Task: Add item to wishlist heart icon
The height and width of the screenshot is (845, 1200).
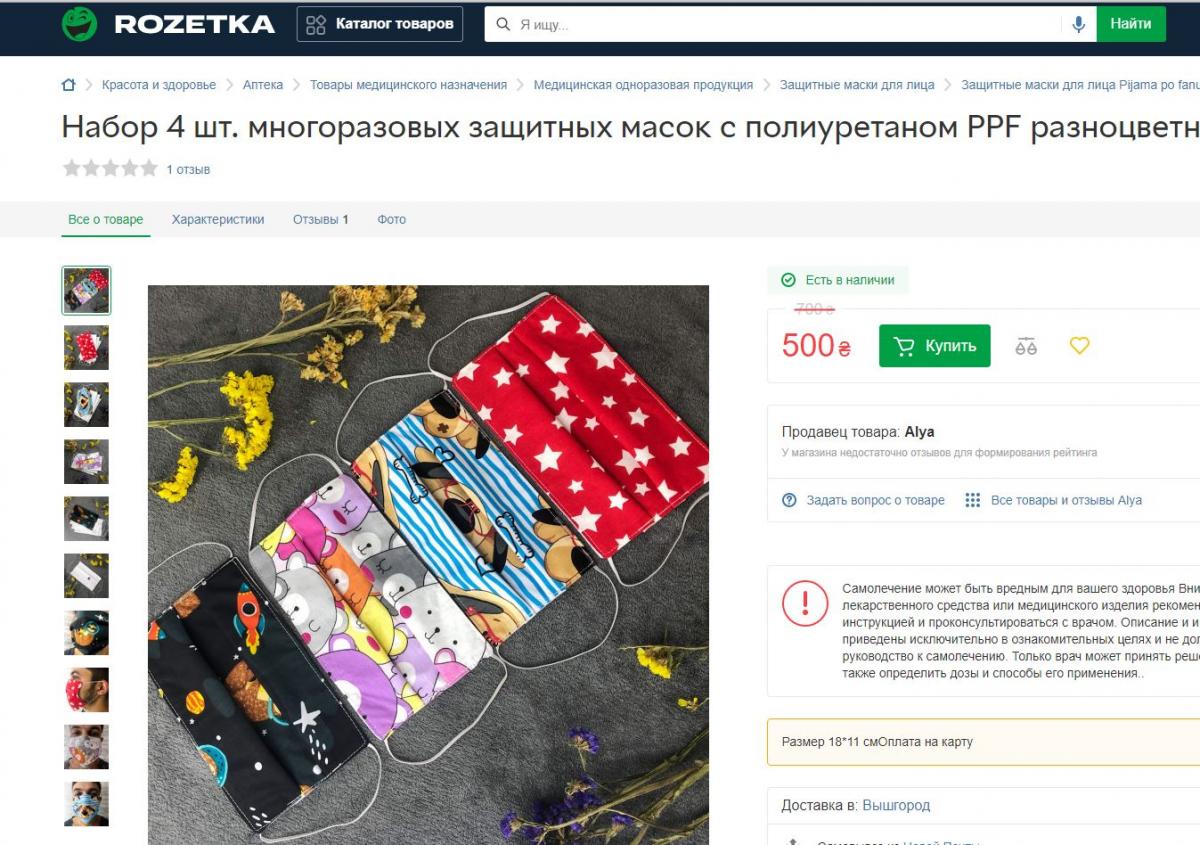Action: point(1079,346)
